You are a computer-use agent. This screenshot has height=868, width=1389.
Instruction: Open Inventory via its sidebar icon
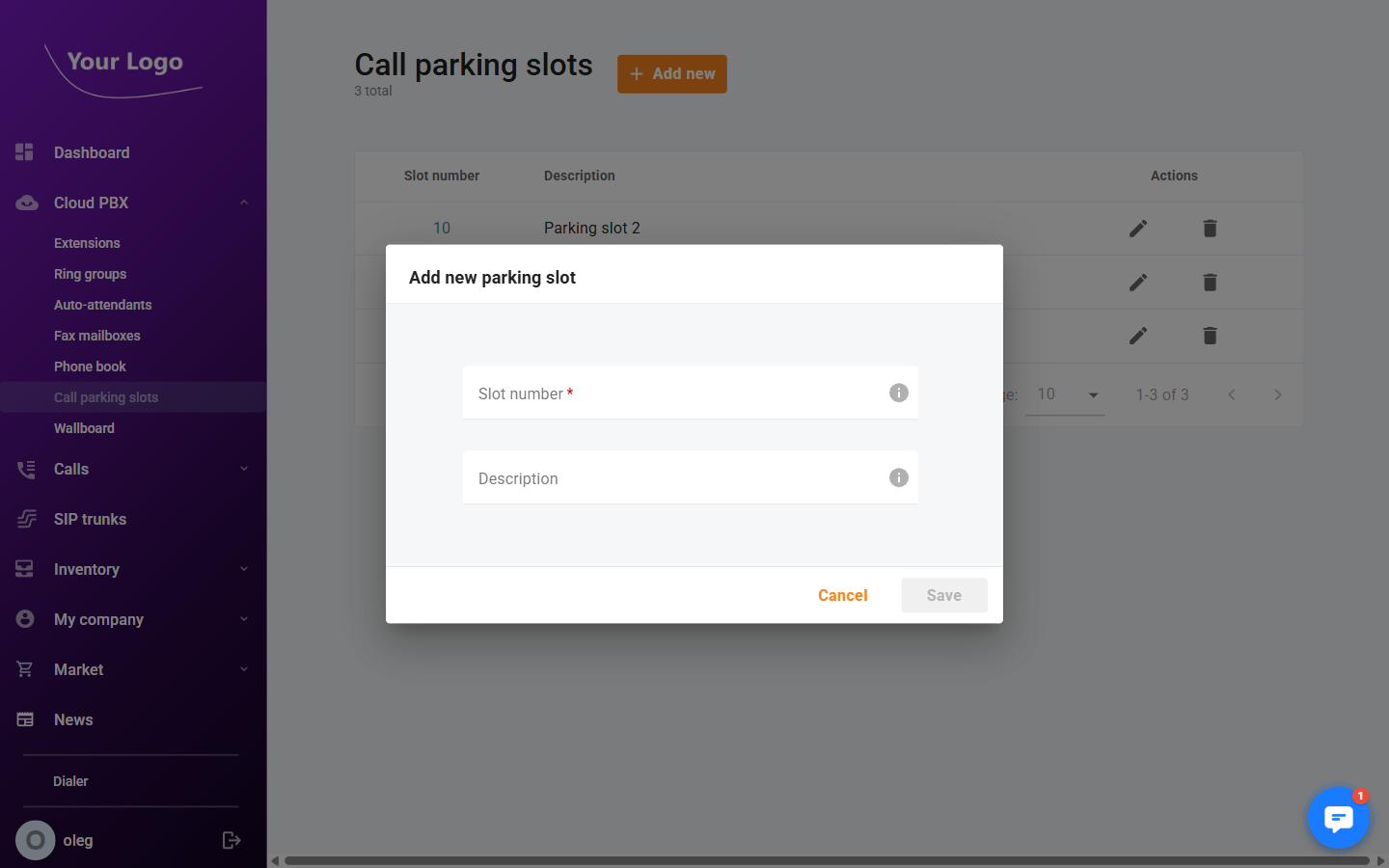tap(25, 569)
